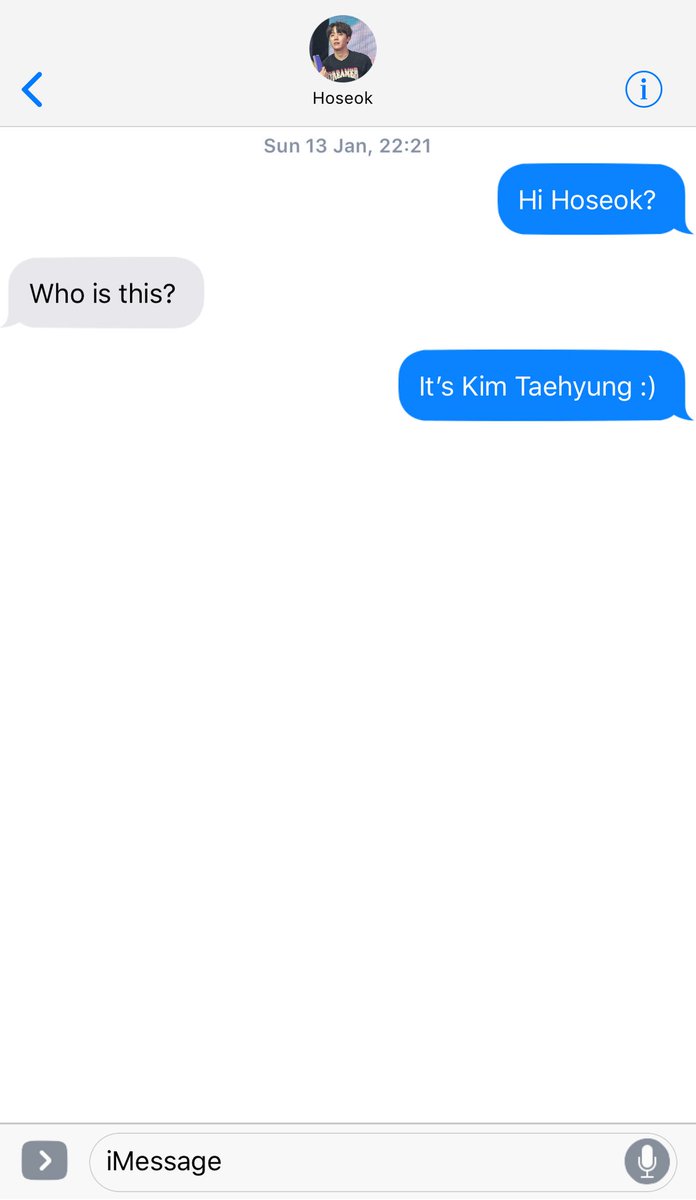Click the word "Kim" in the last message

[x=484, y=387]
